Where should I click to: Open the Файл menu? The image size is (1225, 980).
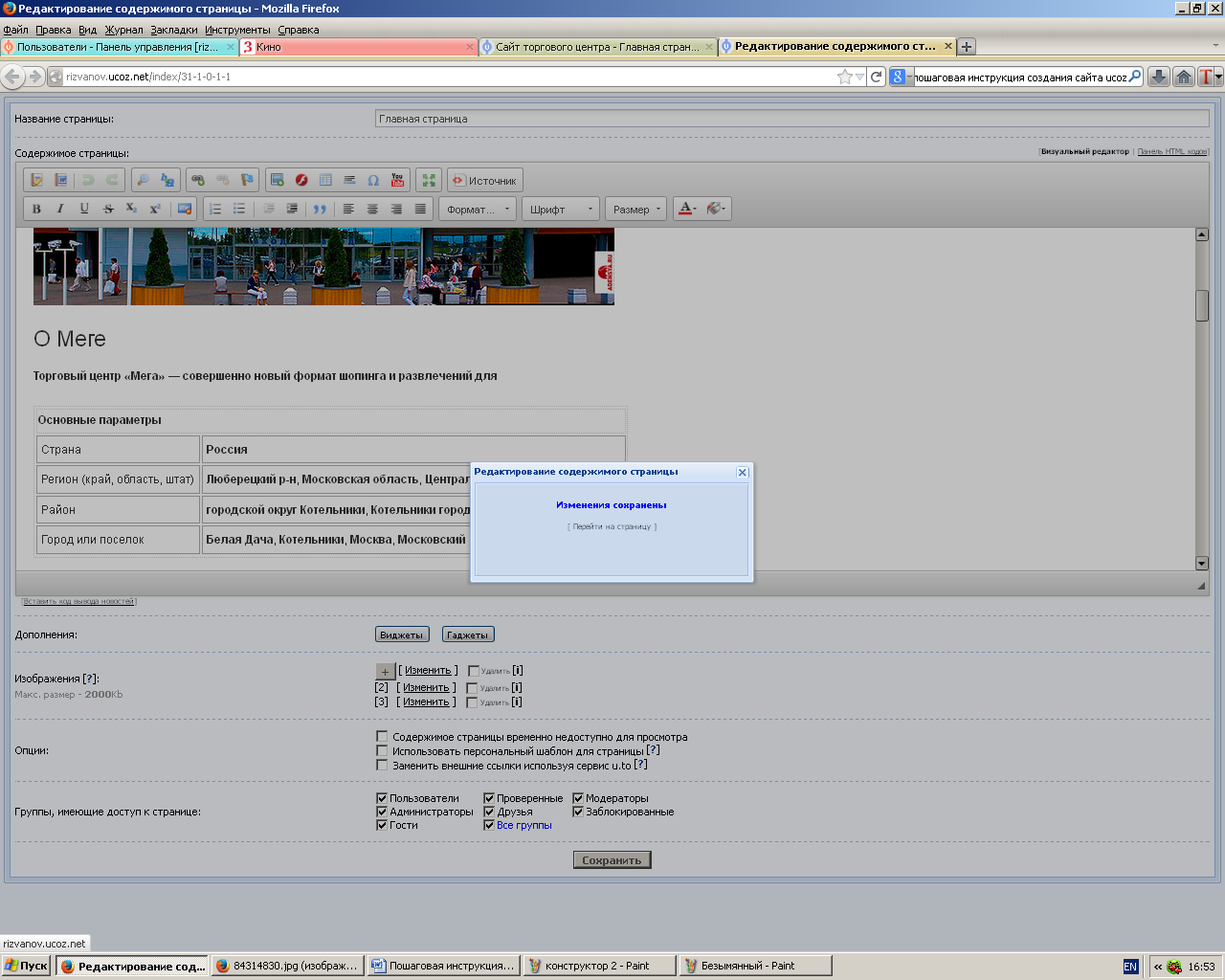click(x=15, y=30)
